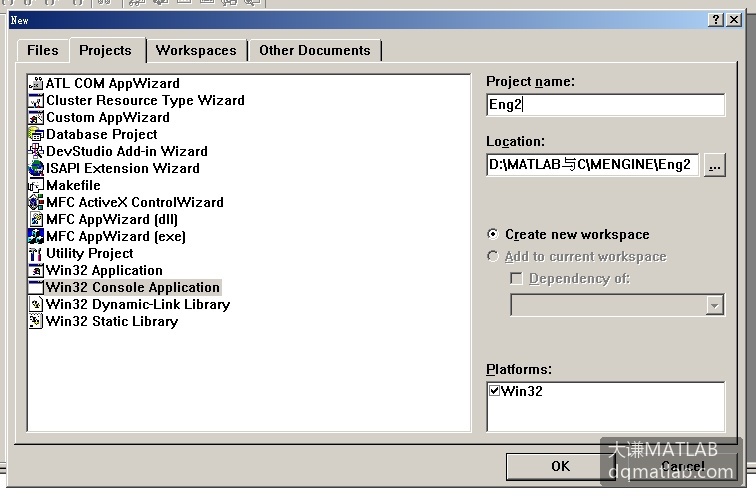Close the New dialog

[734, 20]
